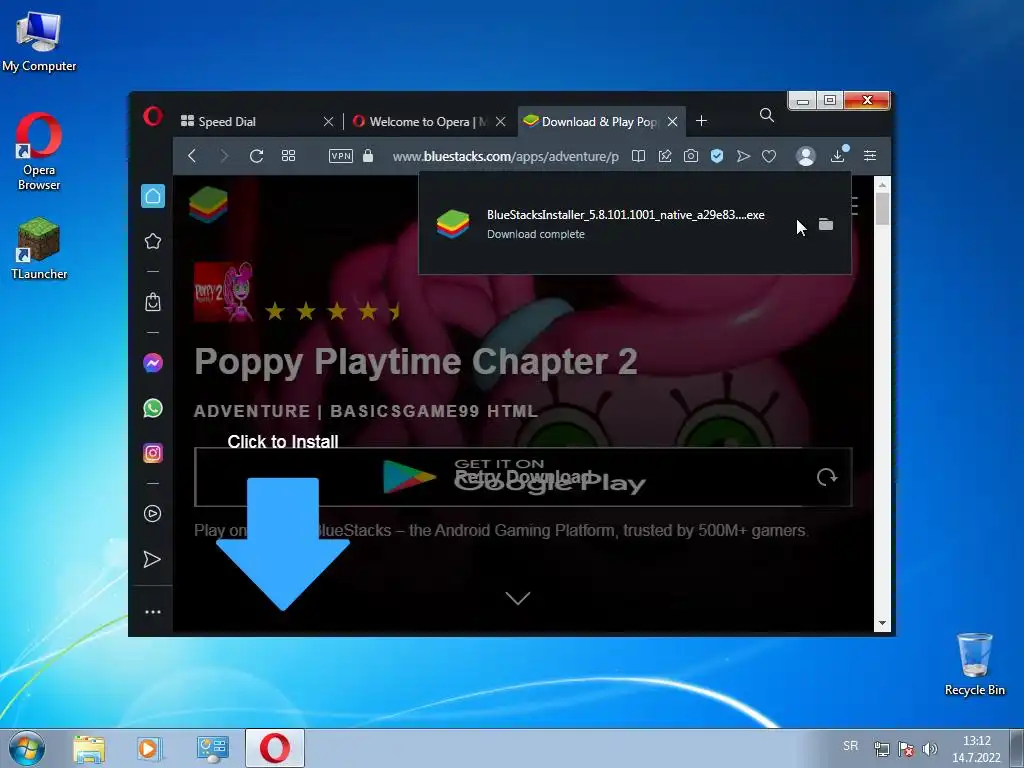Click page scrollbar up arrow
The height and width of the screenshot is (768, 1024).
882,185
